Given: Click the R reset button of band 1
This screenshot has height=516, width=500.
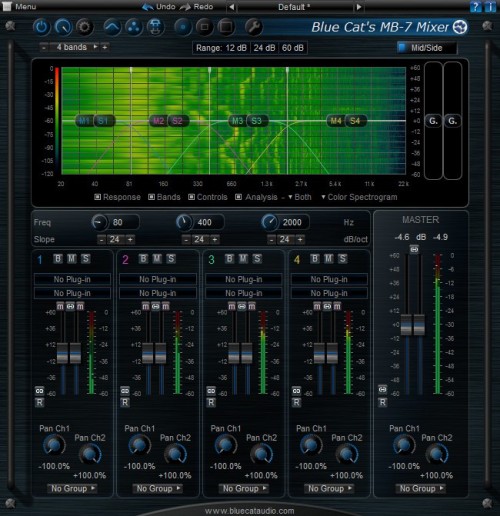Looking at the screenshot, I should click(39, 403).
